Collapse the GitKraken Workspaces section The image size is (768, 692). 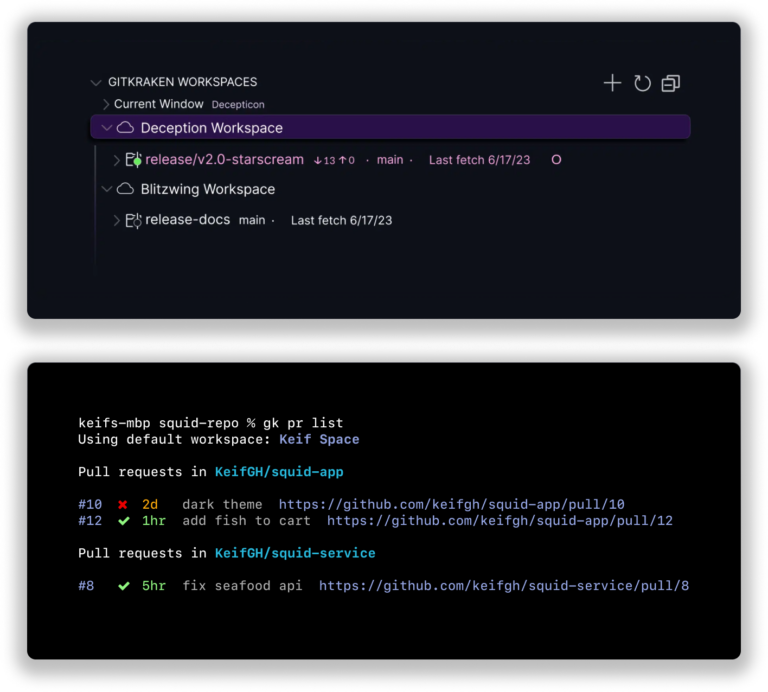[96, 83]
